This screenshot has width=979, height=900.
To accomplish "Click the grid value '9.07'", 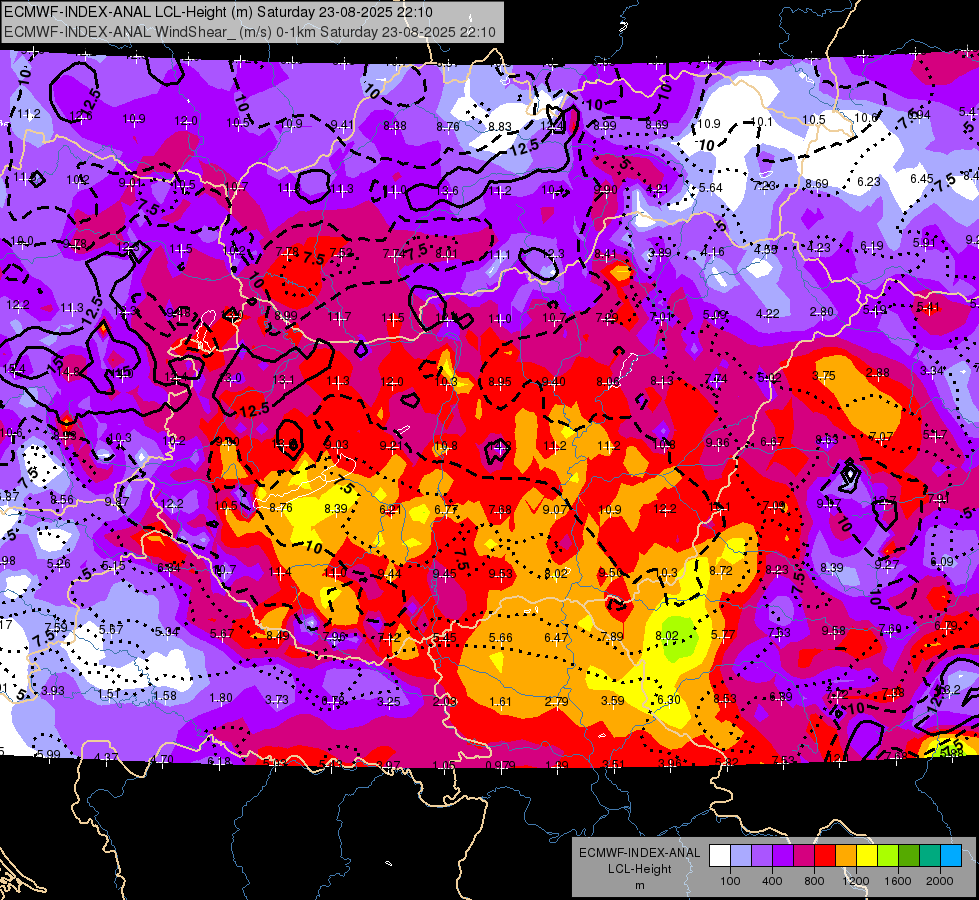I will click(555, 510).
